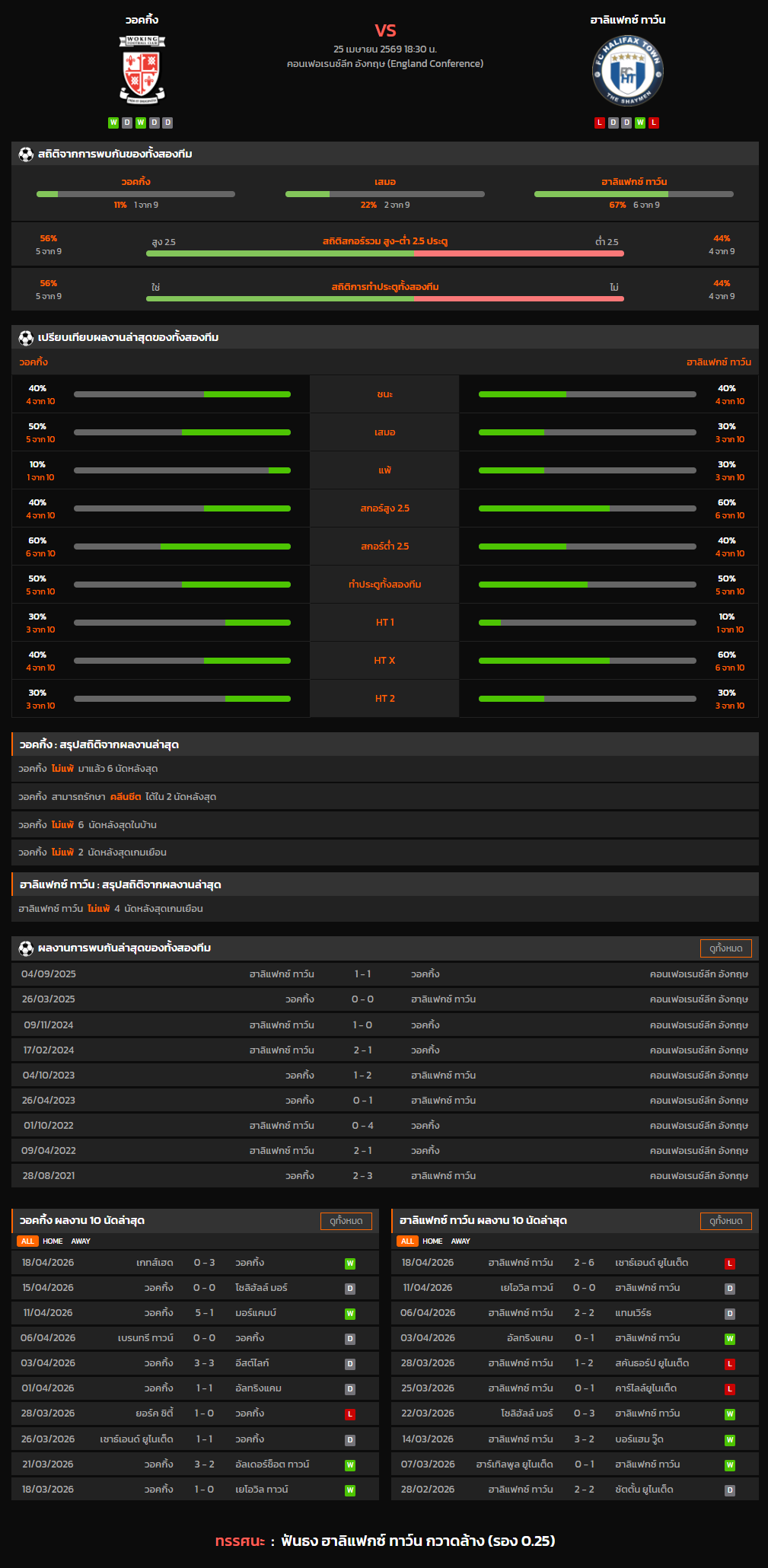This screenshot has height=1568, width=768.
Task: Click soccer ball icon beside recent form comparison
Action: [x=26, y=338]
